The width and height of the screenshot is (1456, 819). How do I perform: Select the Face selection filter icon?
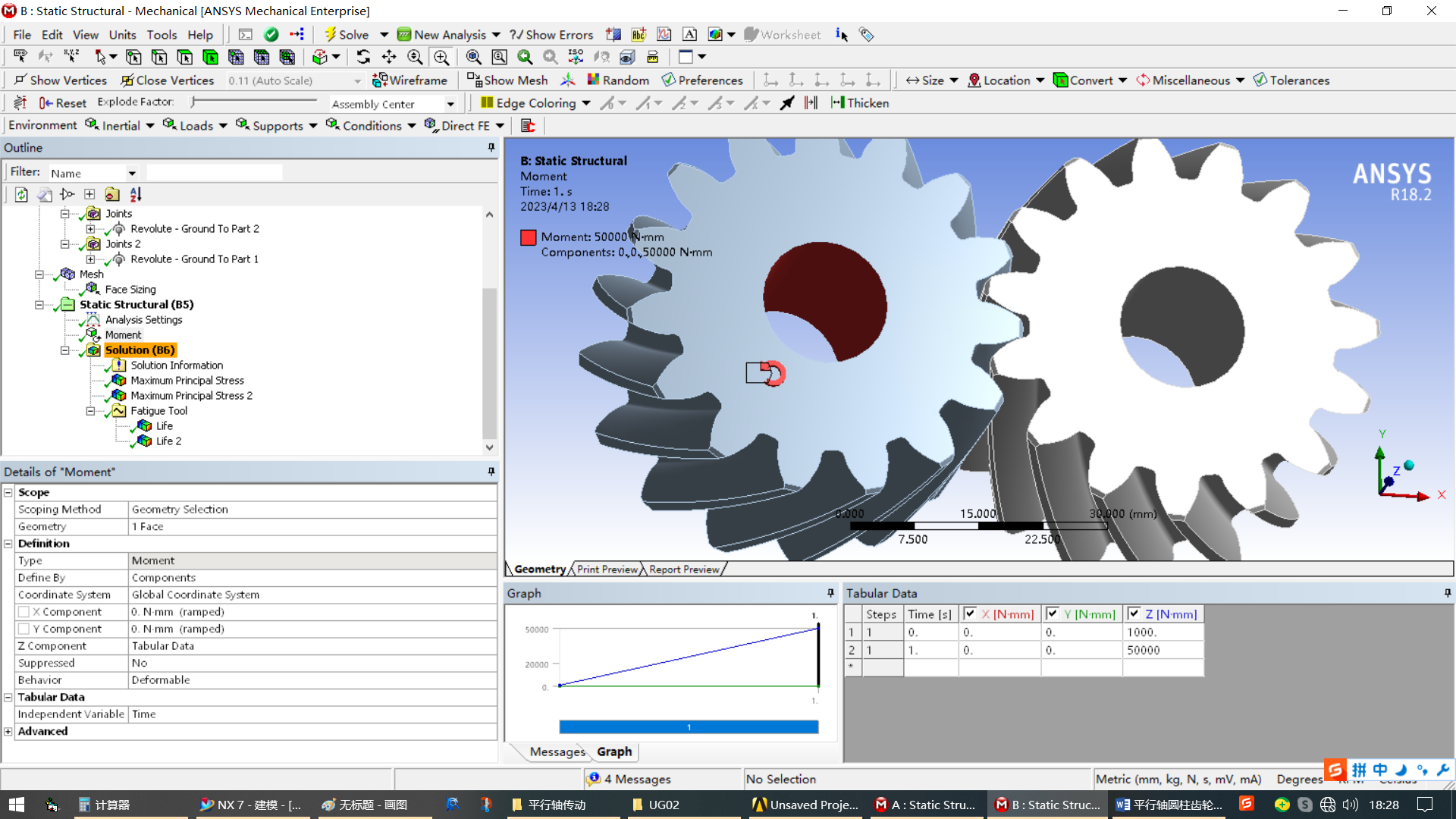point(185,57)
